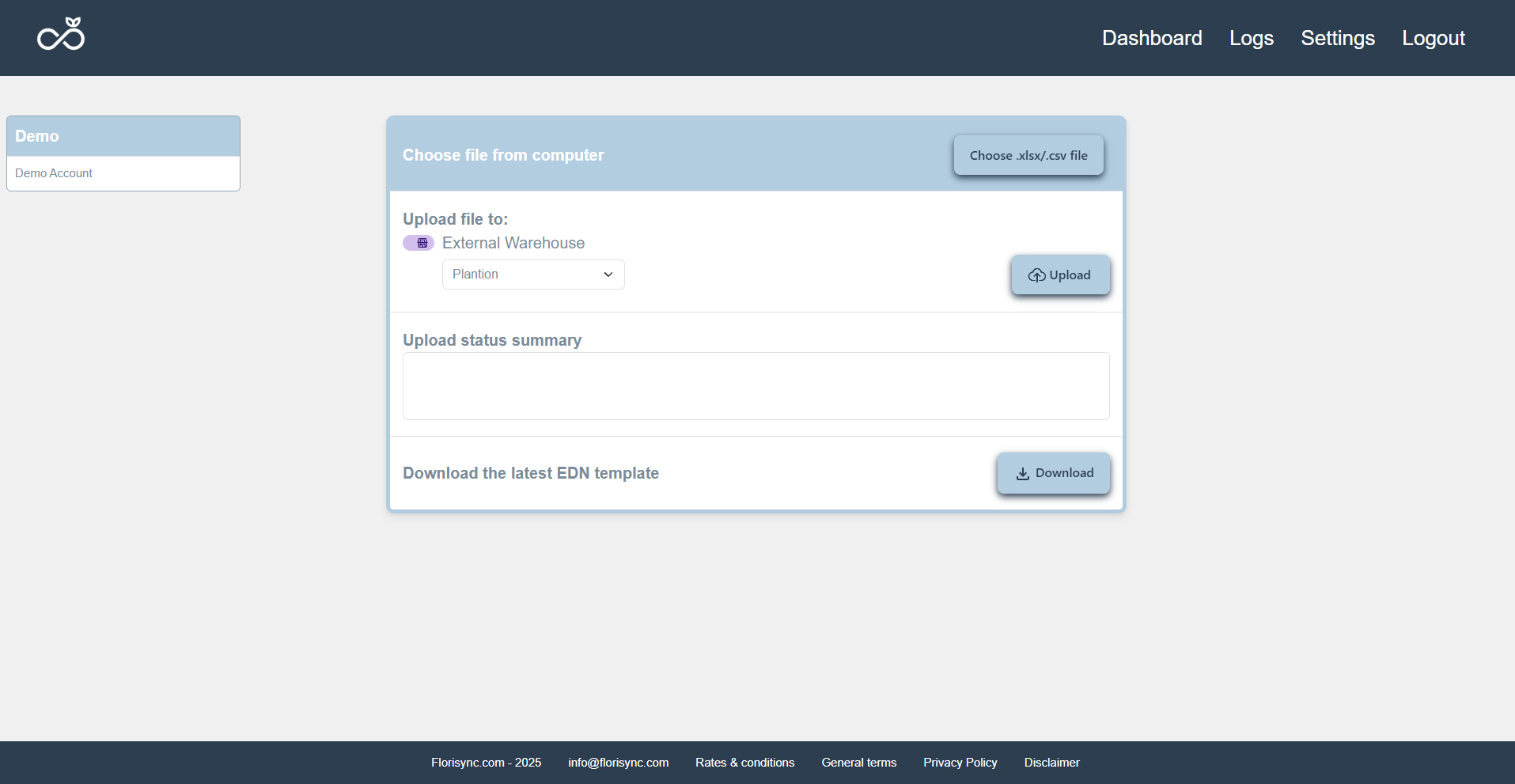Open the Dashboard page
This screenshot has width=1515, height=784.
click(1151, 38)
